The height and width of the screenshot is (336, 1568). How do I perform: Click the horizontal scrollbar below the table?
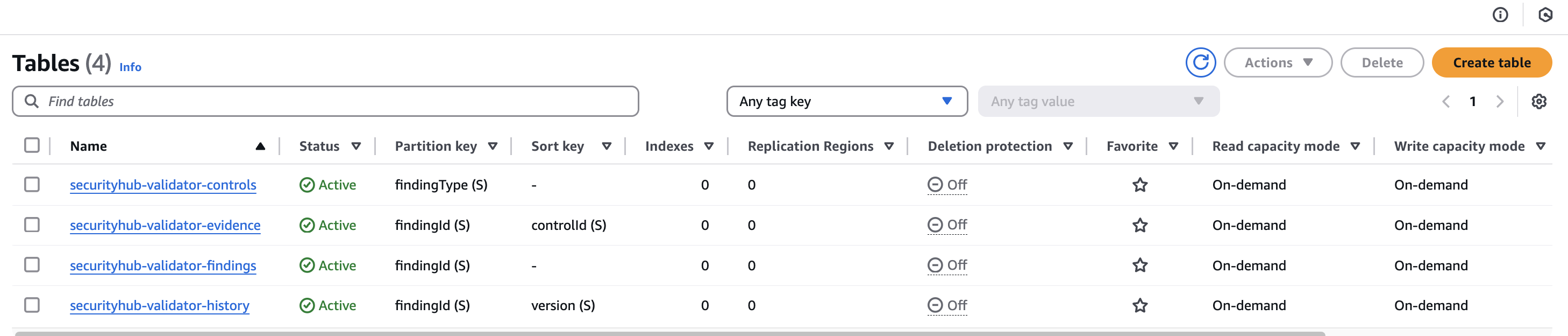pos(669,333)
